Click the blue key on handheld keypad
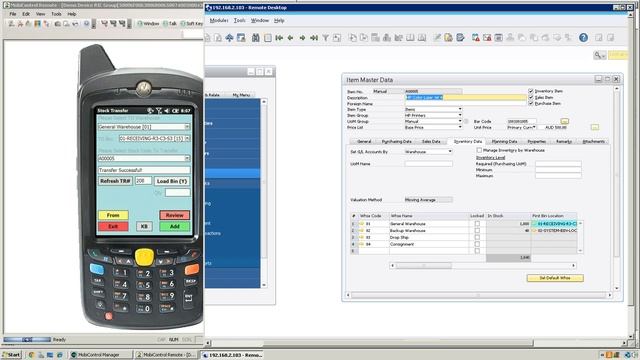 pyautogui.click(x=97, y=269)
